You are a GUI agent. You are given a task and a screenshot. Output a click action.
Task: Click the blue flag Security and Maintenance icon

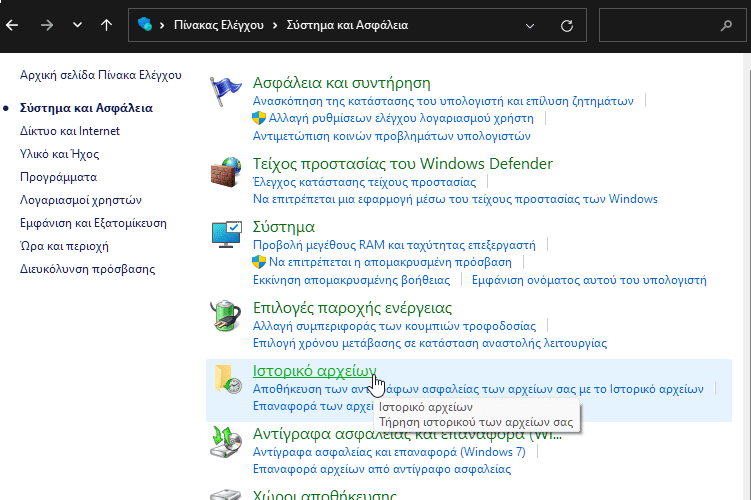[x=226, y=91]
